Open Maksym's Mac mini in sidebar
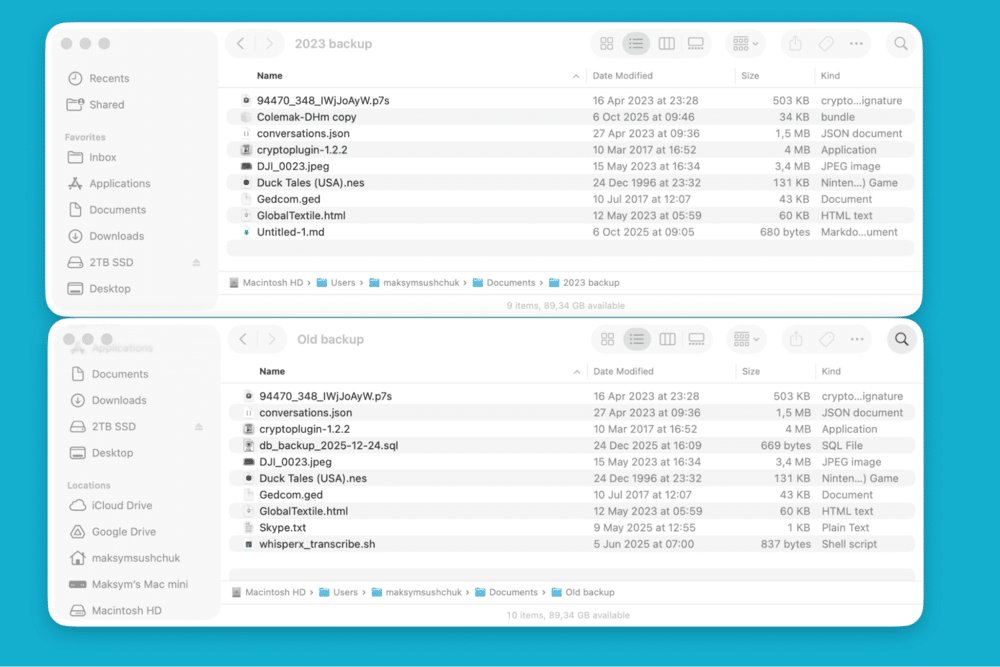Image resolution: width=1000 pixels, height=667 pixels. point(129,584)
